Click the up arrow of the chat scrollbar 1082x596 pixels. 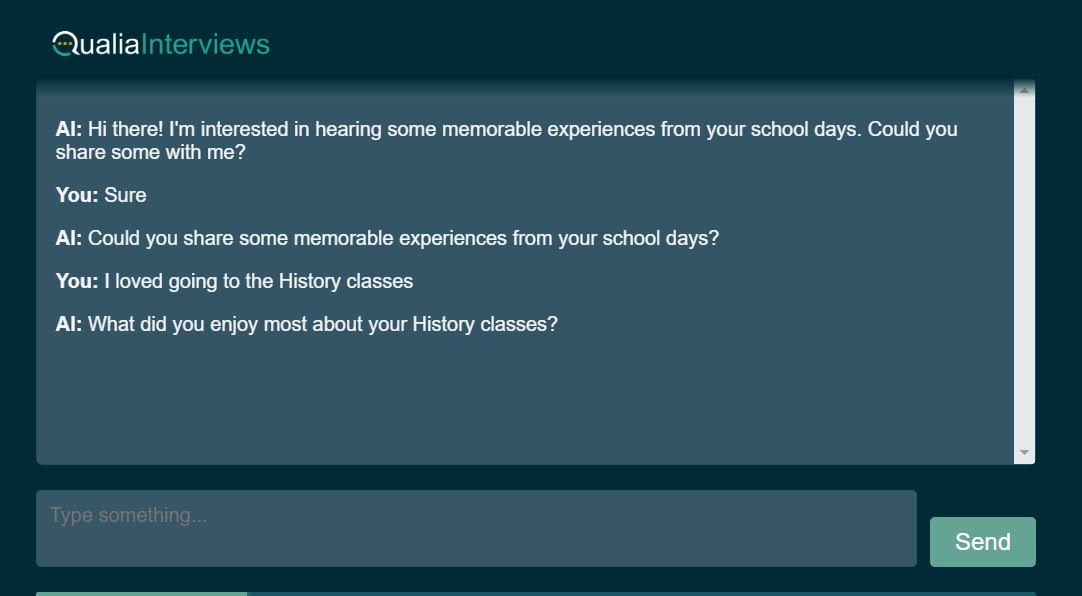click(x=1024, y=91)
